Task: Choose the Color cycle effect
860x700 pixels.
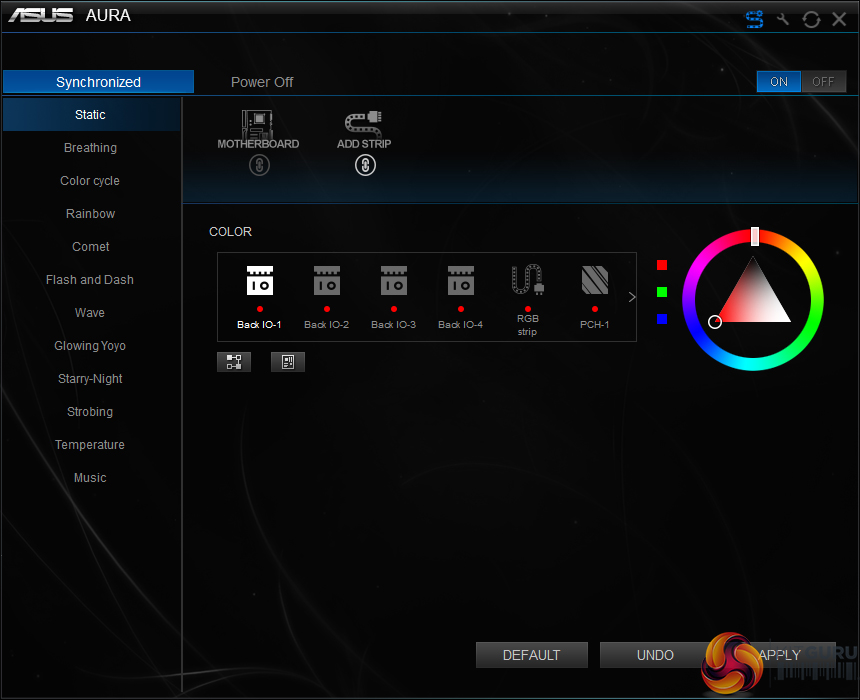Action: (x=91, y=180)
